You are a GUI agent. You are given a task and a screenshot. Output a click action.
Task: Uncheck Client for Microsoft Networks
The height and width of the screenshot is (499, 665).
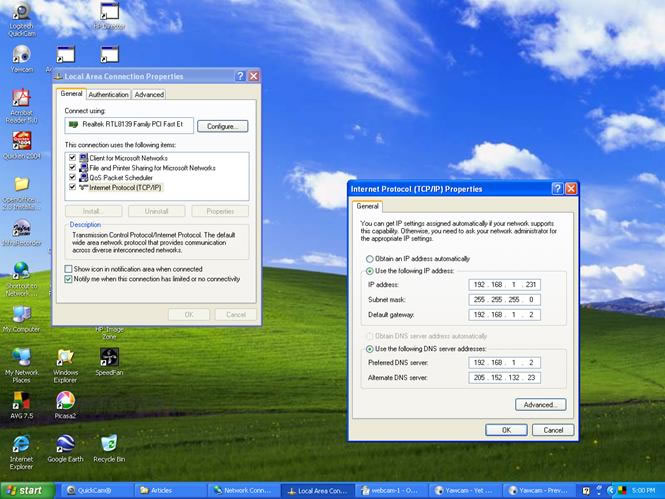point(72,157)
